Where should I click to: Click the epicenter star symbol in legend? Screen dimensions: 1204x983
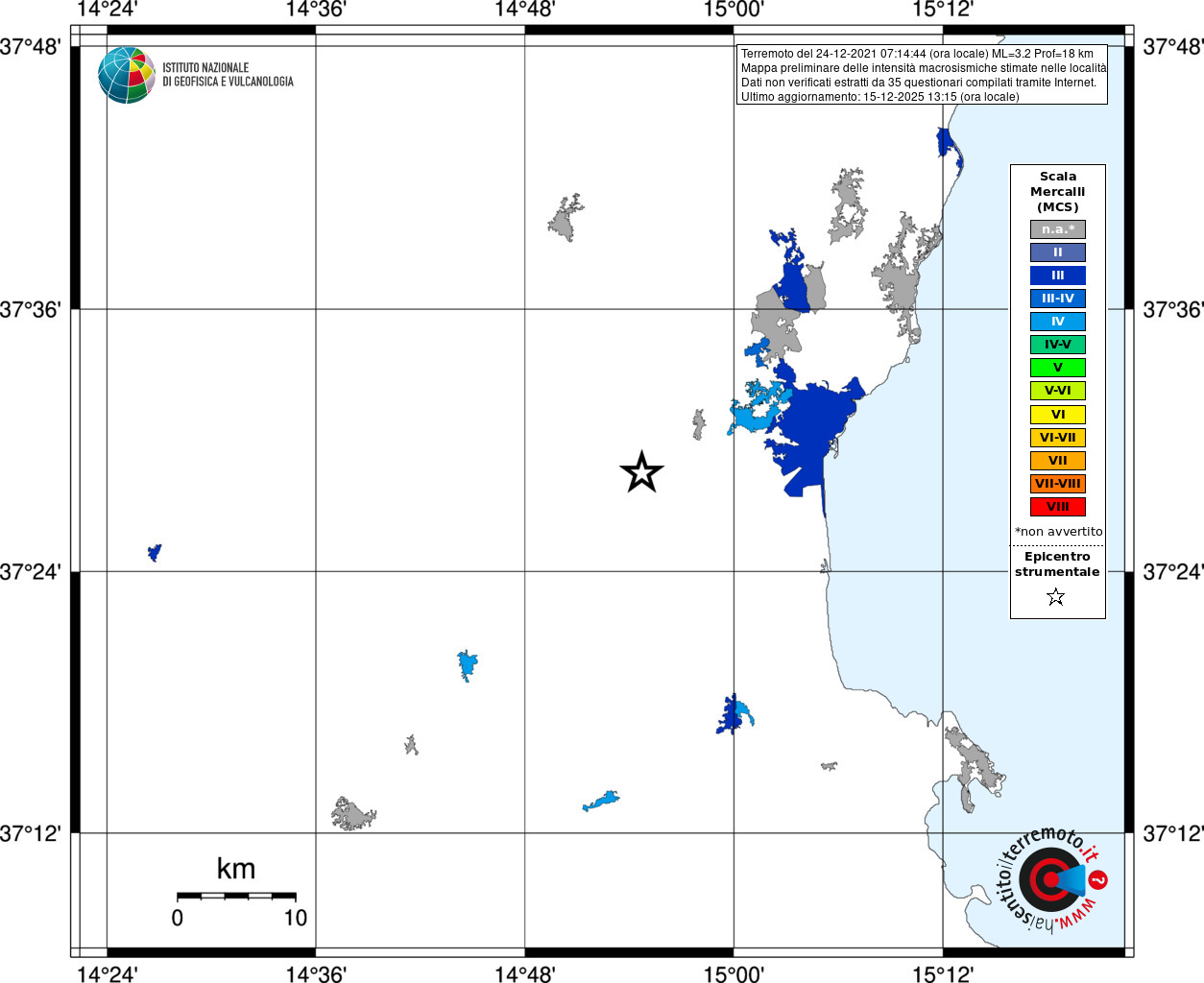coord(1056,597)
